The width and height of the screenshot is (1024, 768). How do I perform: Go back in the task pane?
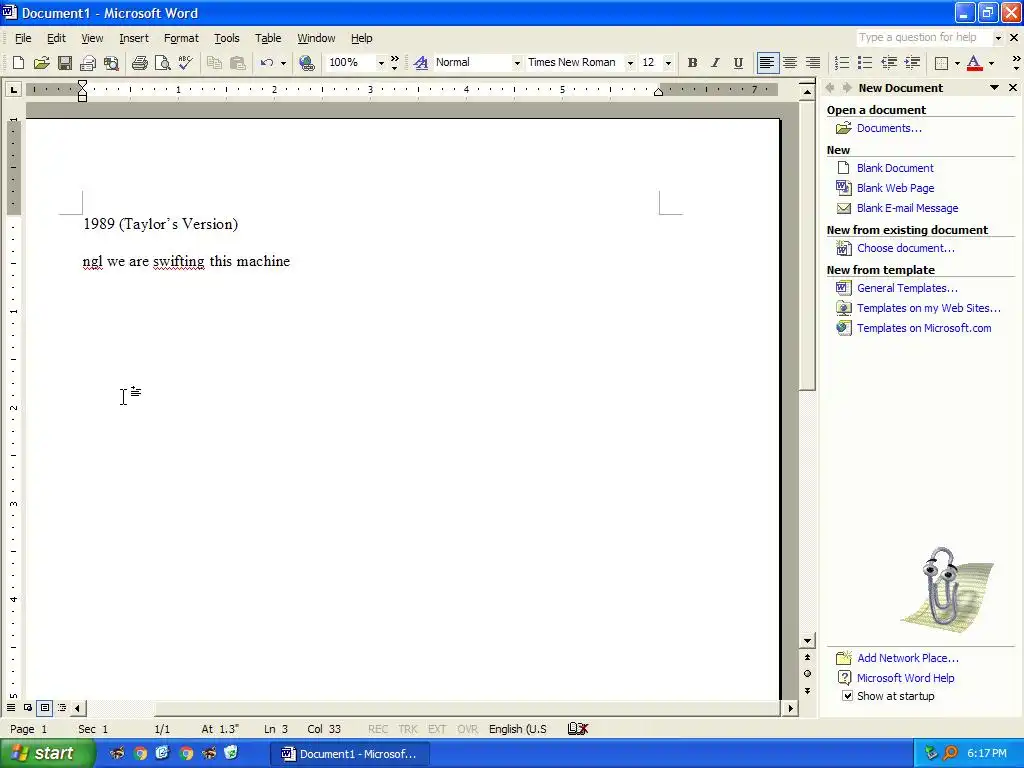pos(831,88)
